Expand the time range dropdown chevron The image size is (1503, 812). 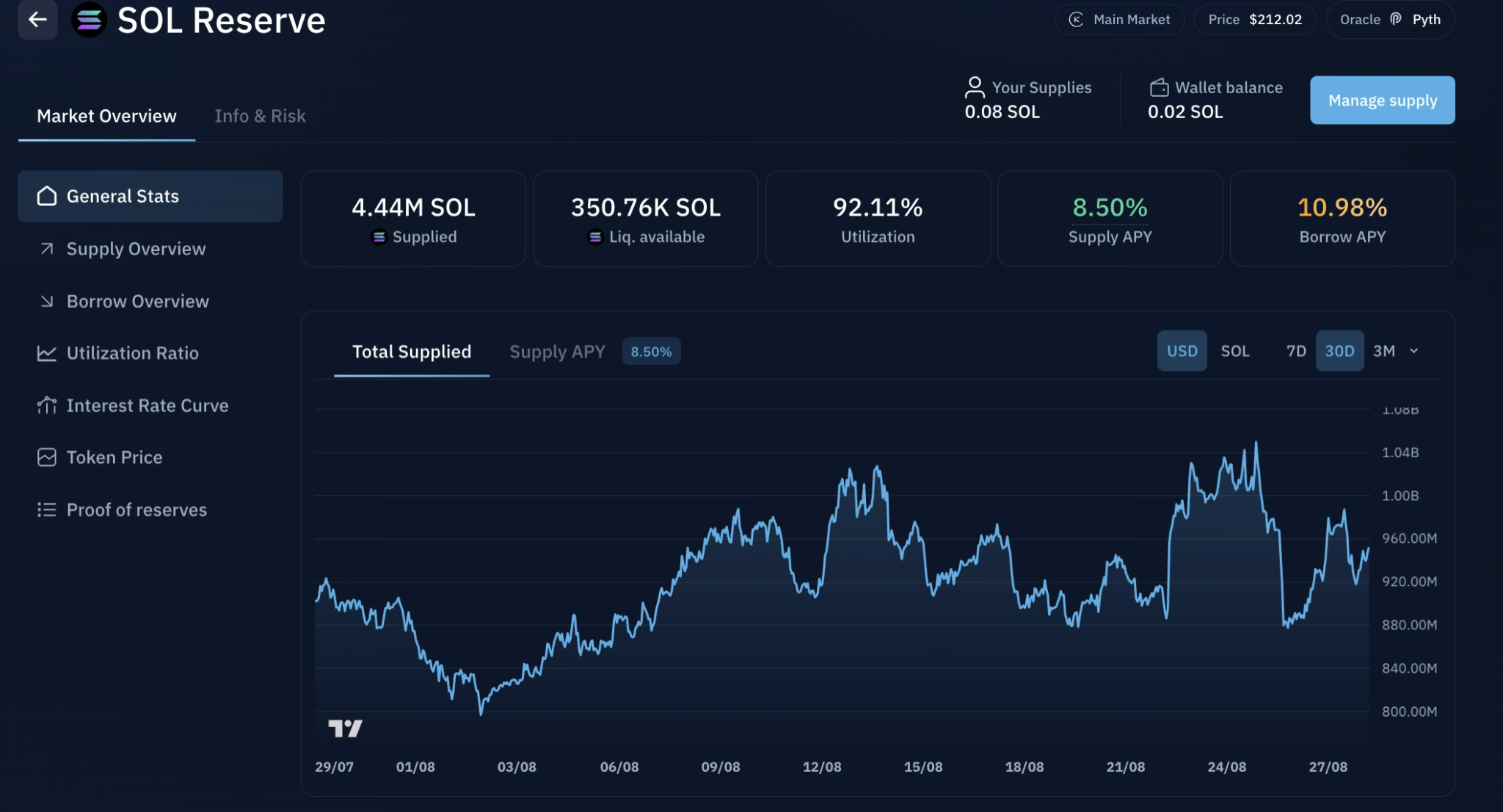coord(1413,351)
